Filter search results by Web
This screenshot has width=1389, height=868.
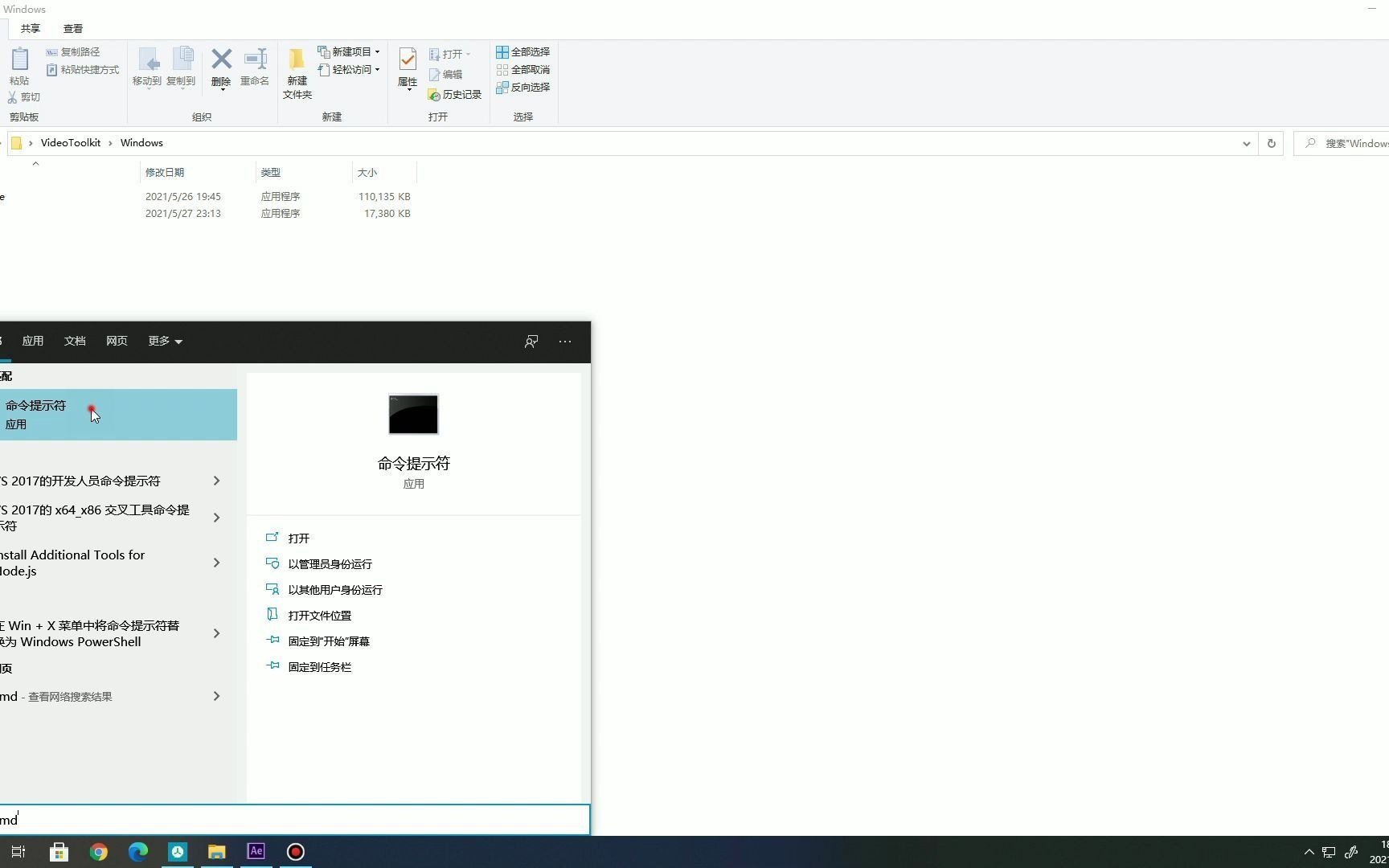click(x=117, y=342)
